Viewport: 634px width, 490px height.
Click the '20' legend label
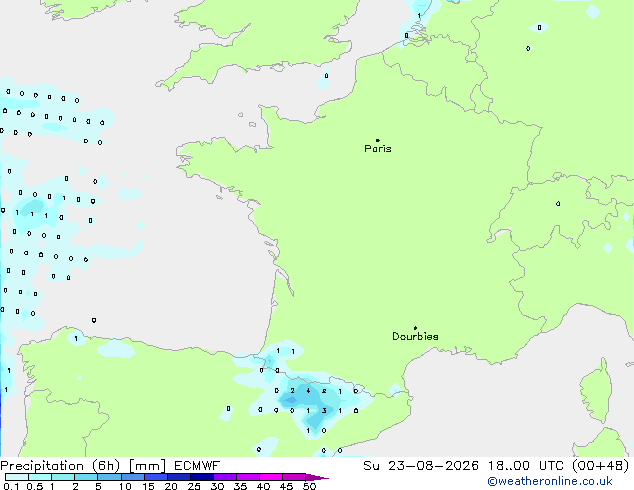(x=171, y=486)
